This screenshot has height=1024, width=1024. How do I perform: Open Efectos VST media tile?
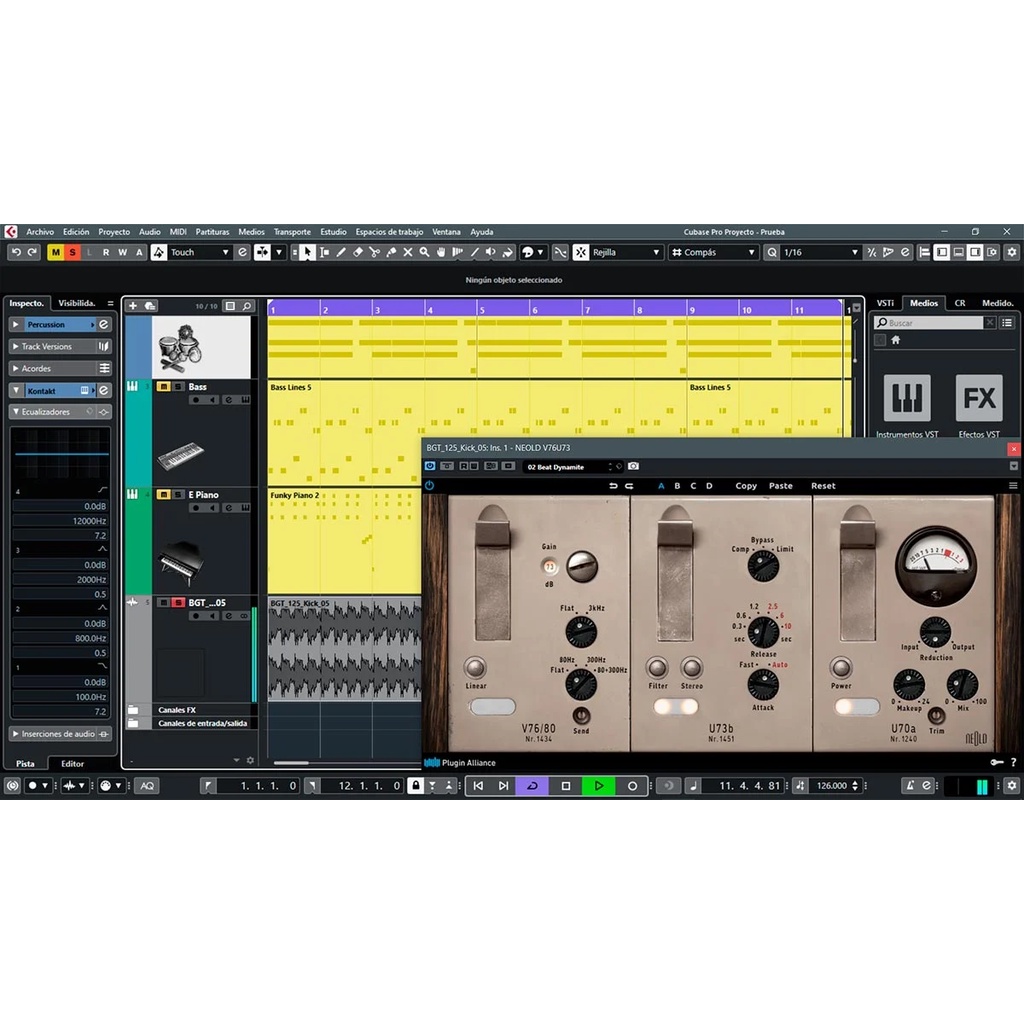click(x=979, y=406)
